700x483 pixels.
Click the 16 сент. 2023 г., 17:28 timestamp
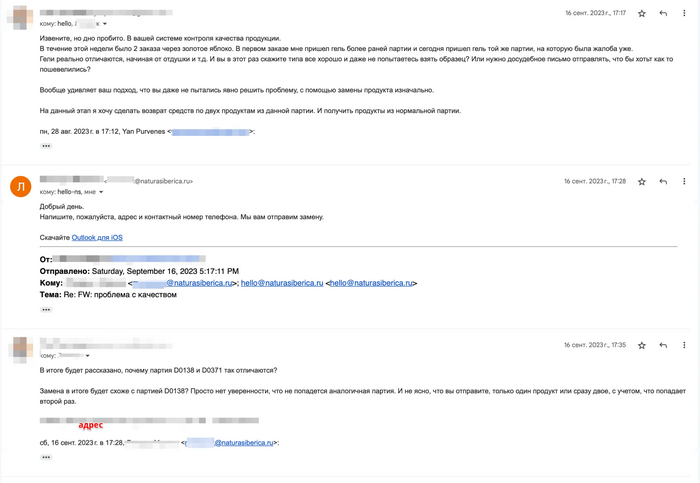pos(594,182)
